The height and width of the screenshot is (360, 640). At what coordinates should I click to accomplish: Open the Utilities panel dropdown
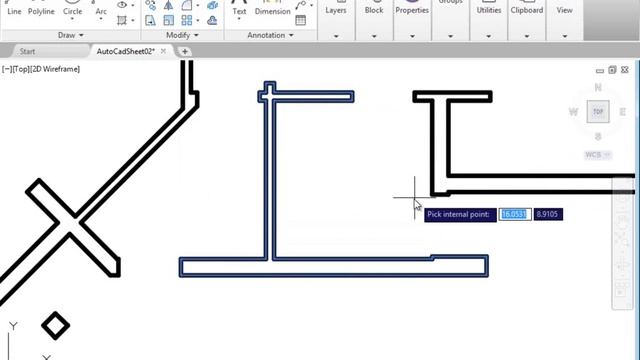(x=489, y=36)
